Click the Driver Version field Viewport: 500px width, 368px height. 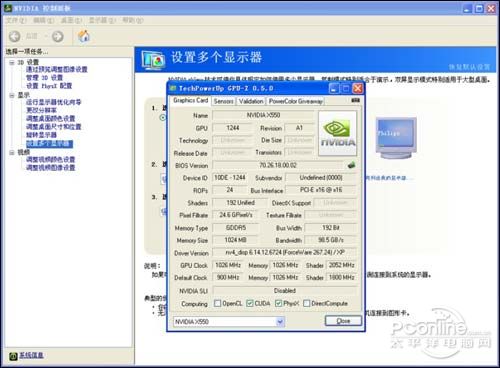tap(284, 253)
